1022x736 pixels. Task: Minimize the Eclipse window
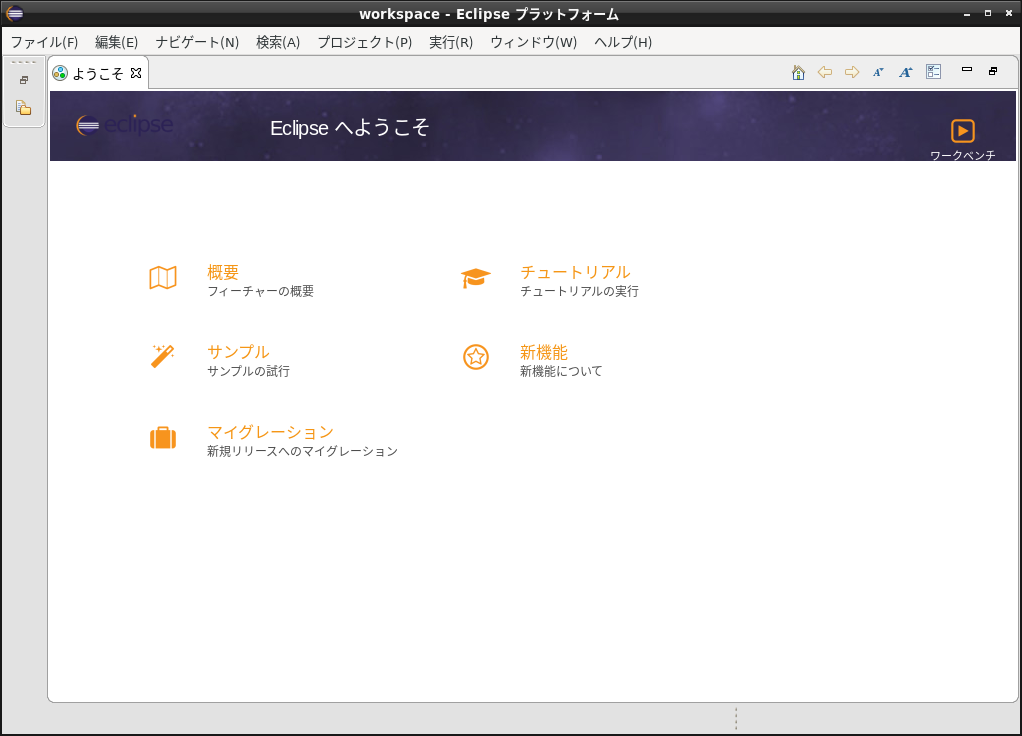(x=967, y=14)
